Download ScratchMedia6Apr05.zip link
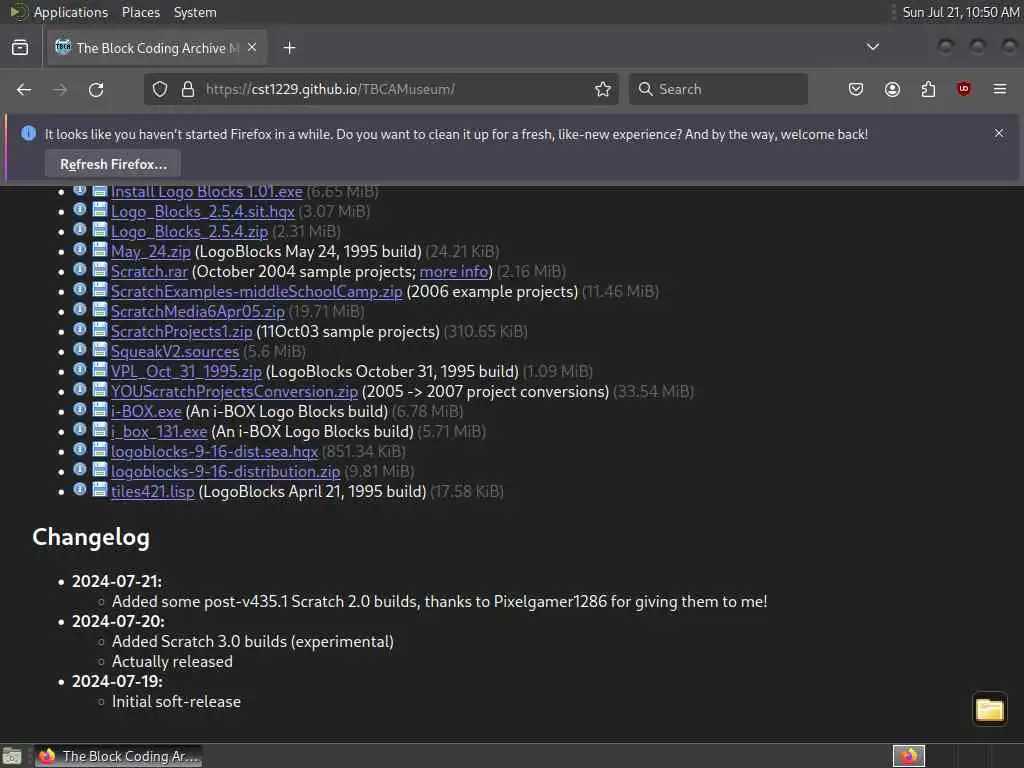Image resolution: width=1024 pixels, height=768 pixels. pyautogui.click(x=198, y=312)
